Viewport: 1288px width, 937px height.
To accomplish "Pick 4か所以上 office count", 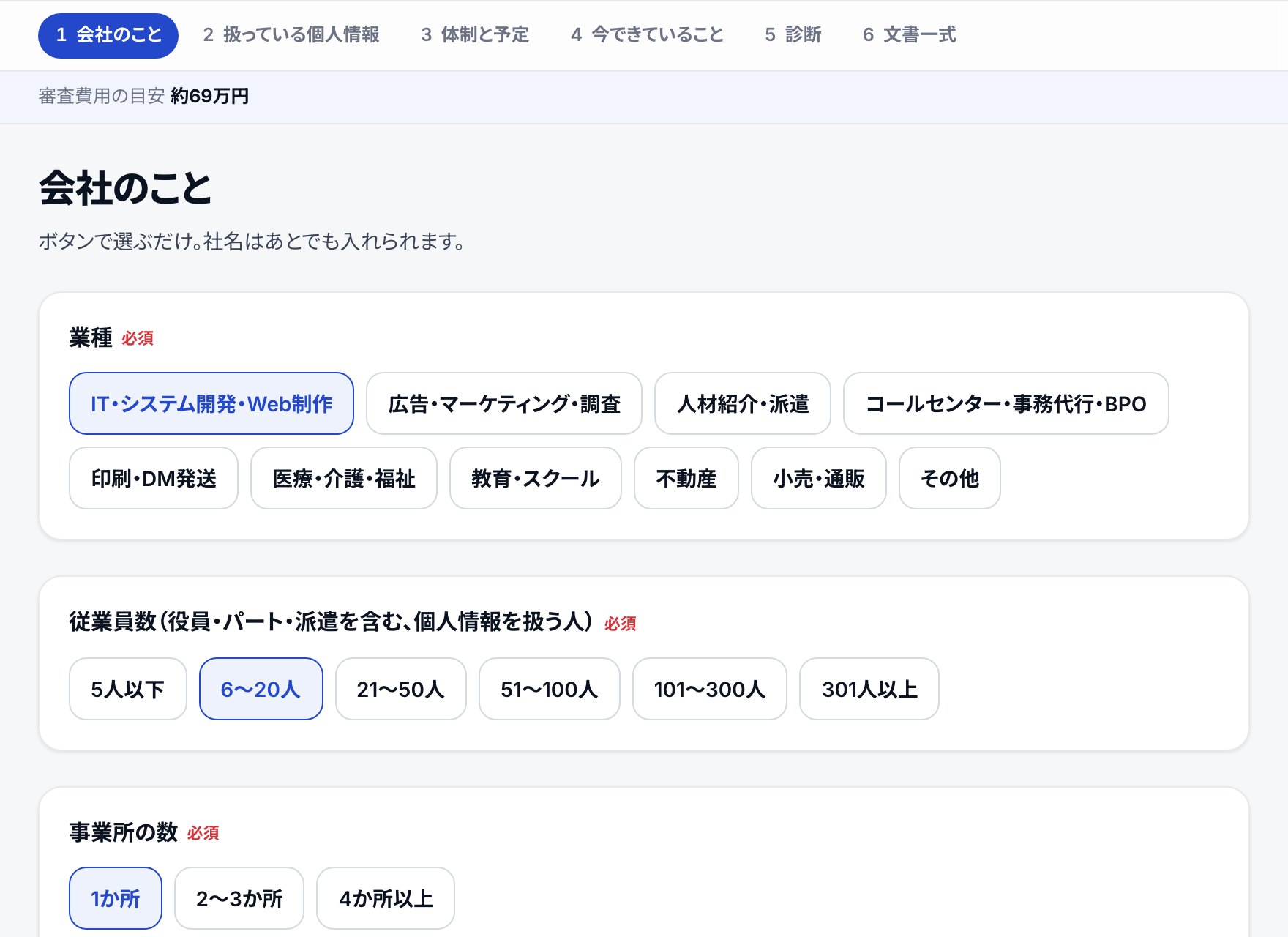I will [386, 898].
